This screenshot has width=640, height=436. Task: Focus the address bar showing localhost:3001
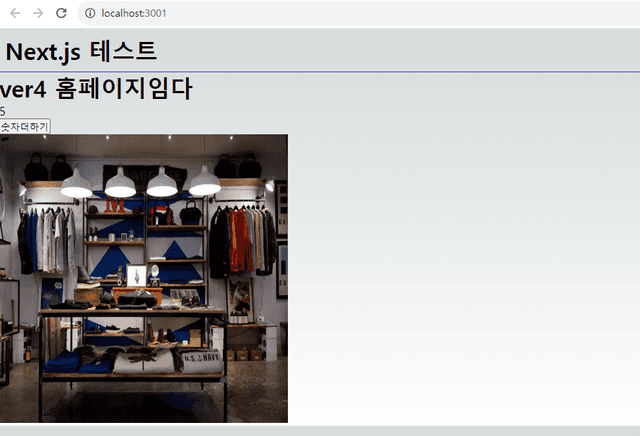359,13
